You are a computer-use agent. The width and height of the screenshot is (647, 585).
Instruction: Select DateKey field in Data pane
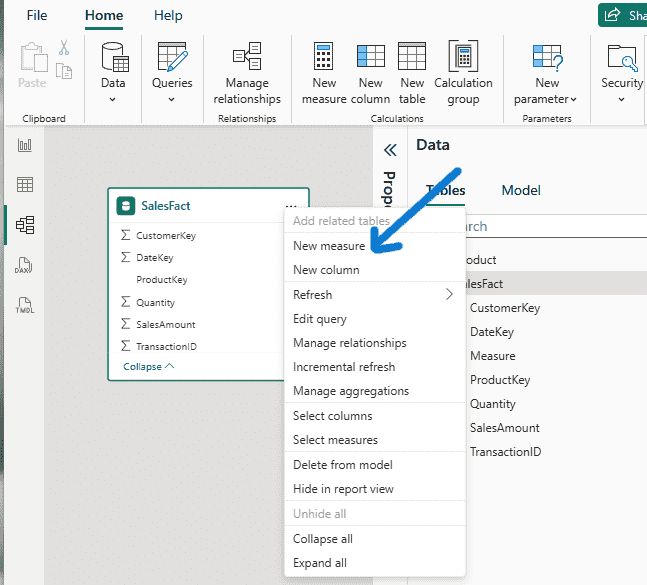click(x=491, y=332)
